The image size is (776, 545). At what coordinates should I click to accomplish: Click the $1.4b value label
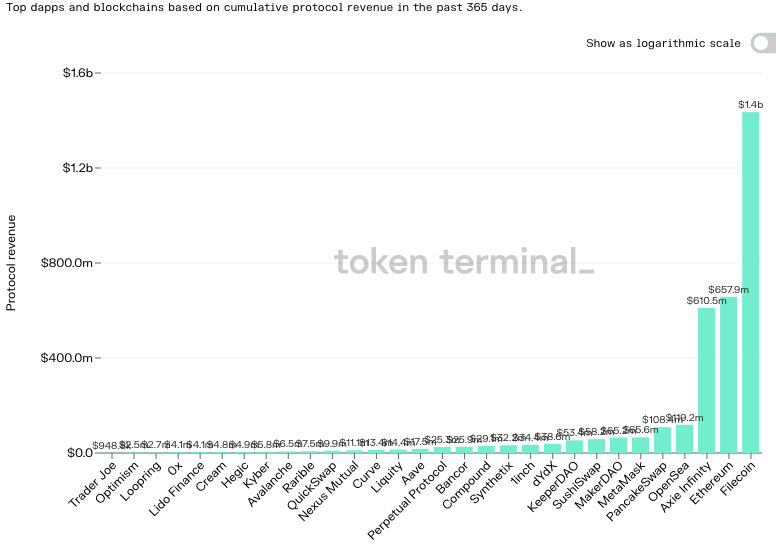[x=750, y=104]
